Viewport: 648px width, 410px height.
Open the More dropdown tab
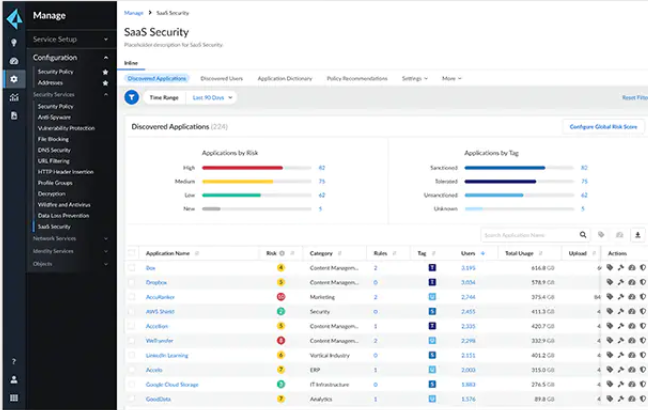(x=452, y=79)
